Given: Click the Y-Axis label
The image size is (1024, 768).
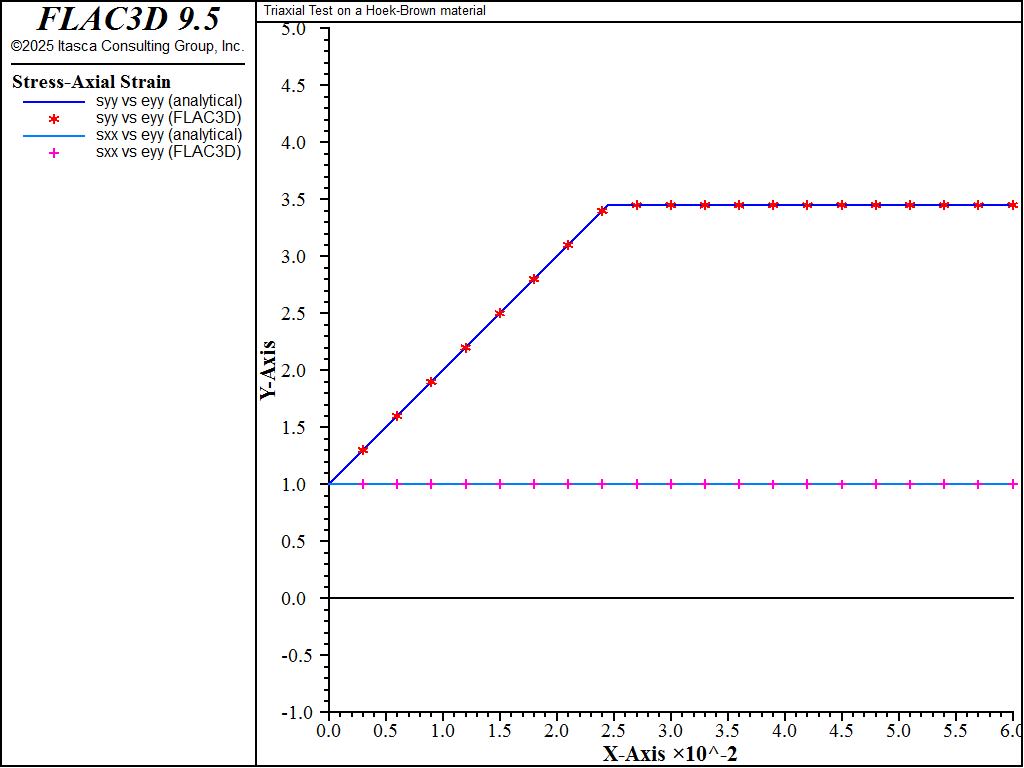Looking at the screenshot, I should [268, 370].
